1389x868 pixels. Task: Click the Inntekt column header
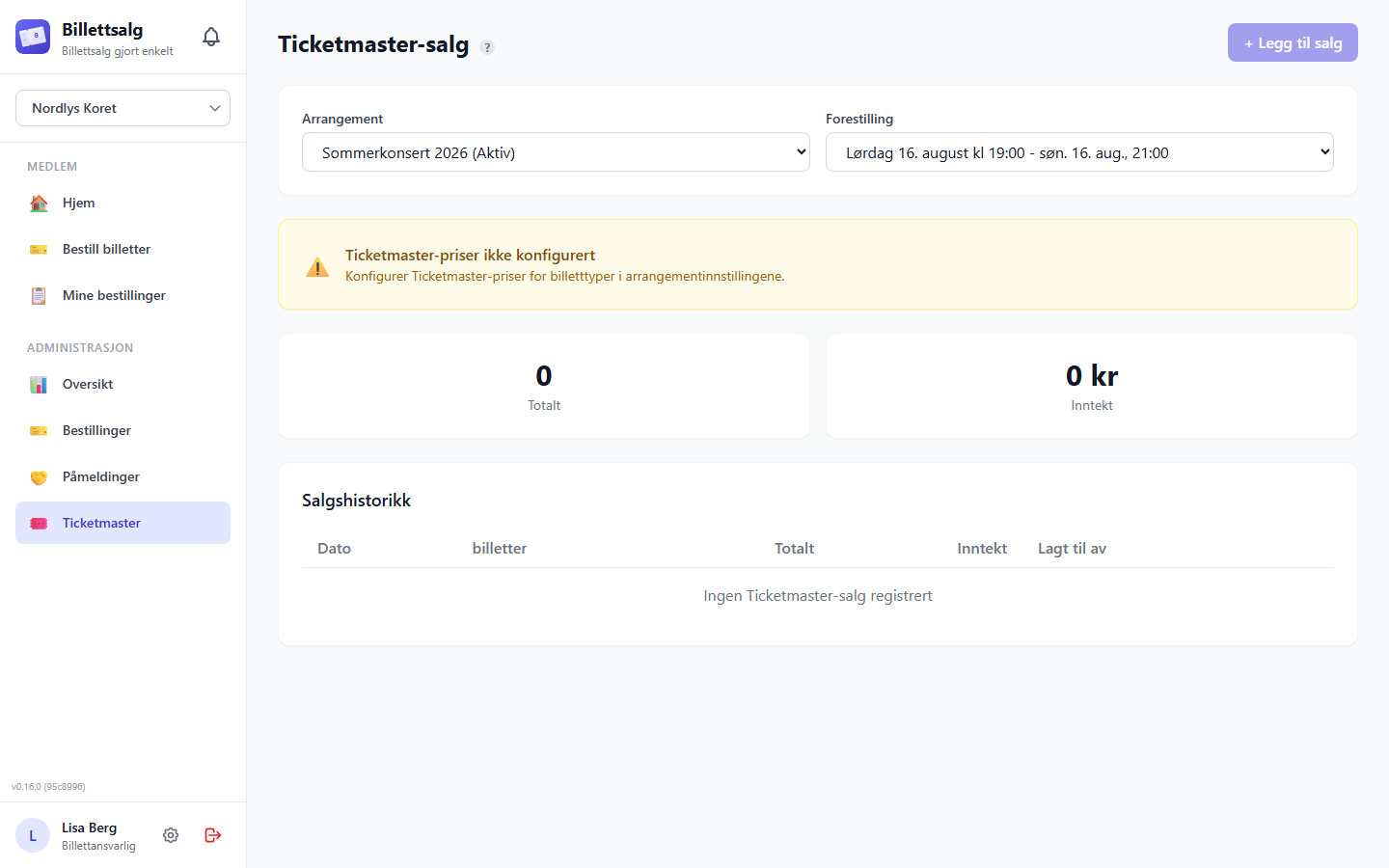(x=982, y=548)
